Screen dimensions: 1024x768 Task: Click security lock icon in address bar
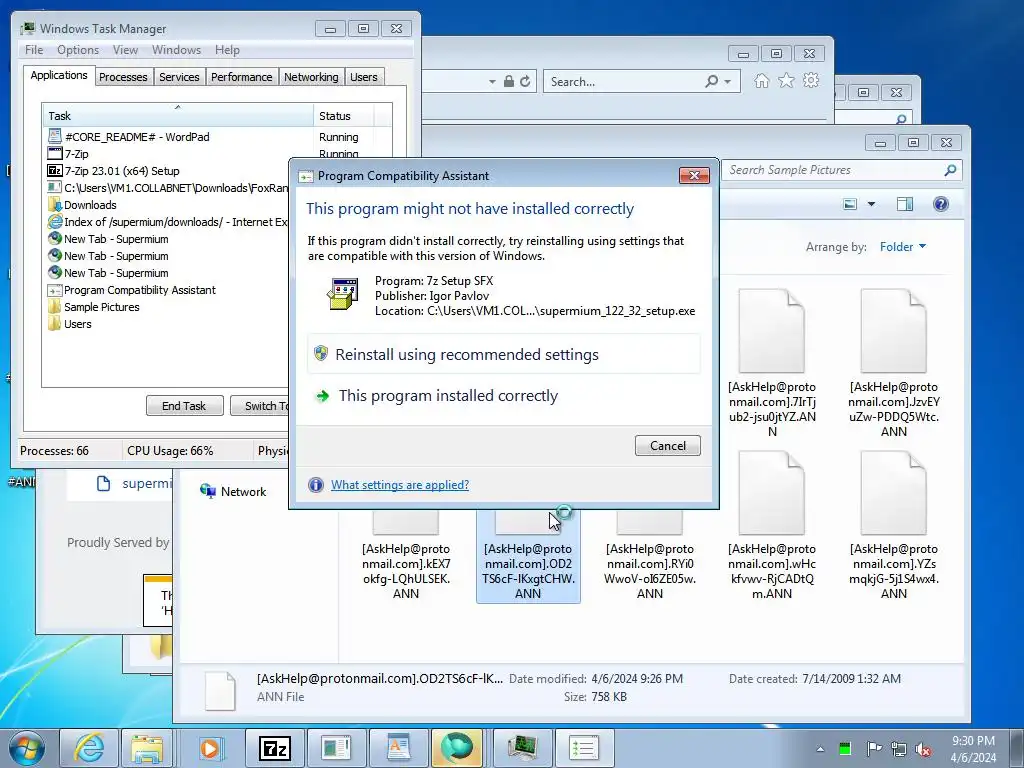(x=509, y=82)
